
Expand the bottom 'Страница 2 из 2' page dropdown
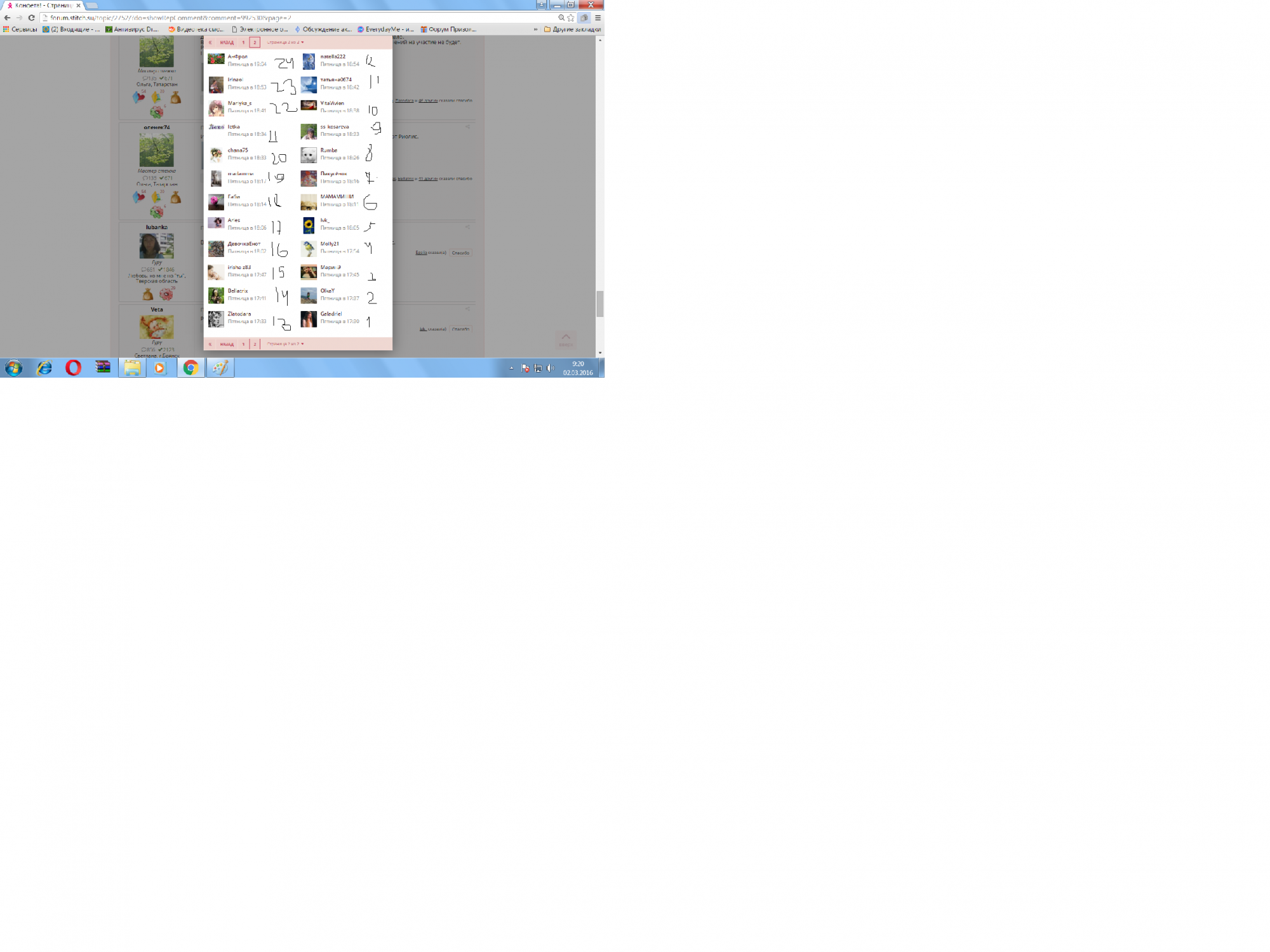[x=285, y=344]
